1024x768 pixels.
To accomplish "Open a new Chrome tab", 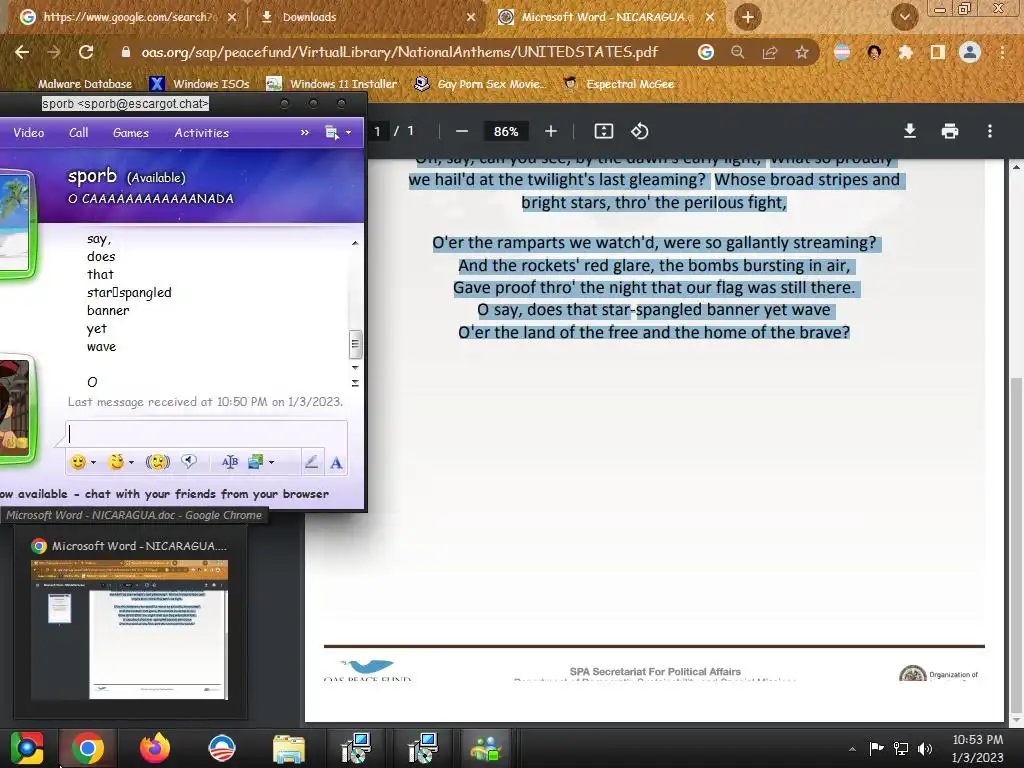I will point(748,17).
